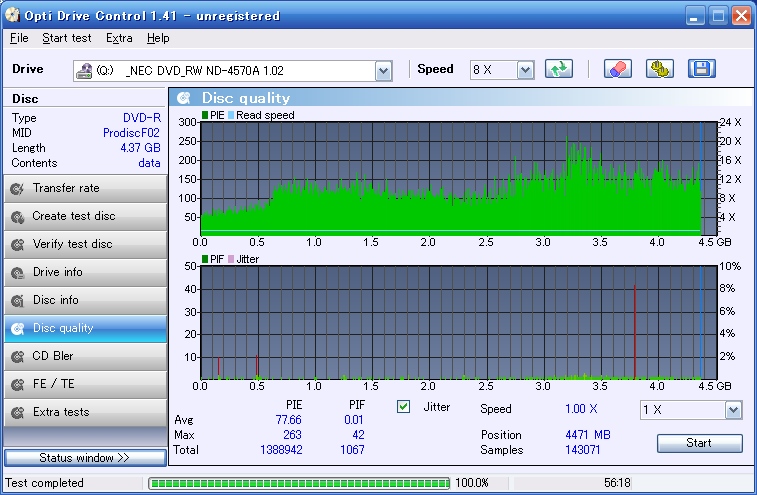Screen dimensions: 757x495
Task: Click the Samples 143071 value
Action: pos(582,450)
